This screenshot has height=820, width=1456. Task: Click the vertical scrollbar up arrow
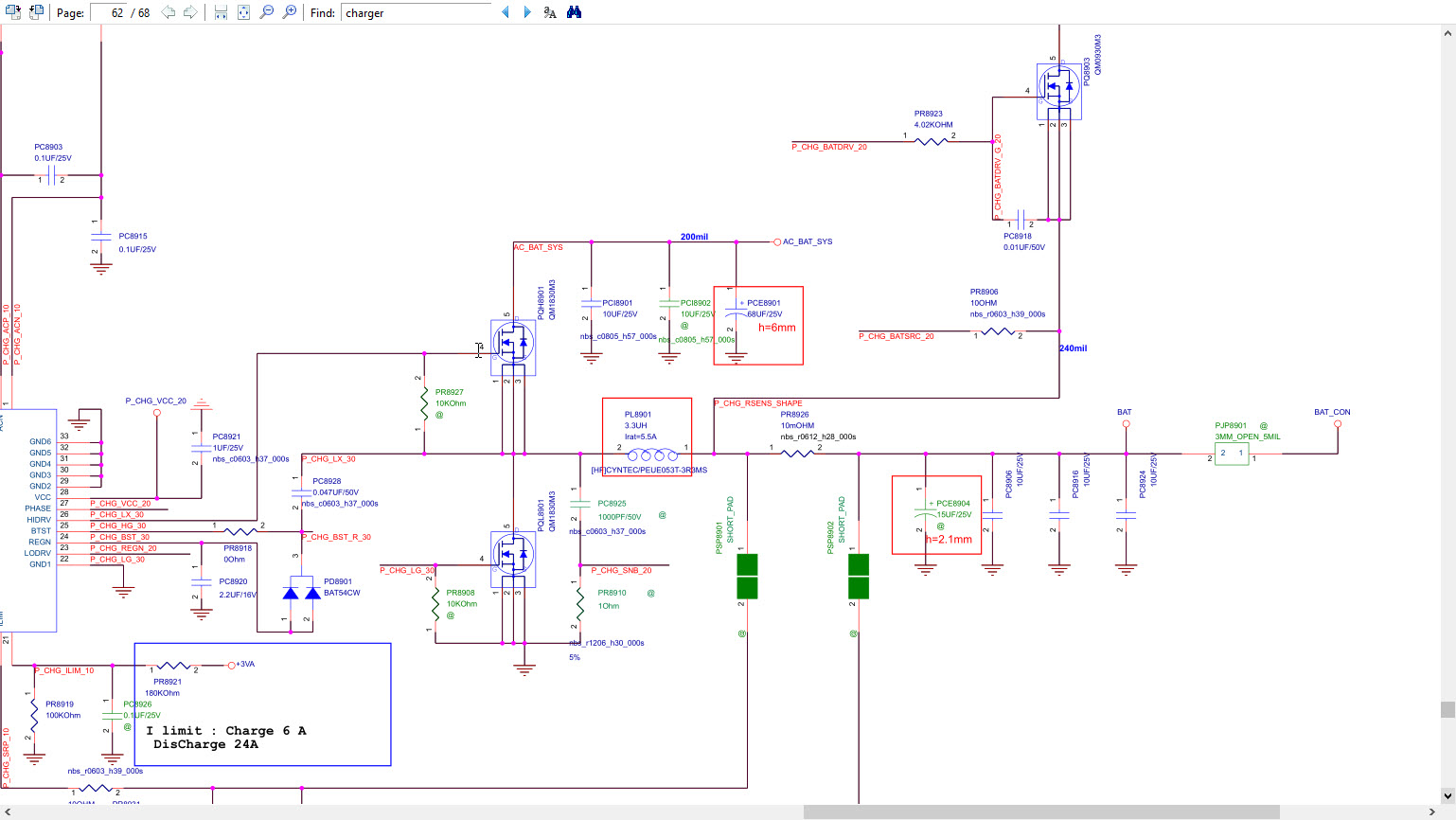tap(1447, 33)
